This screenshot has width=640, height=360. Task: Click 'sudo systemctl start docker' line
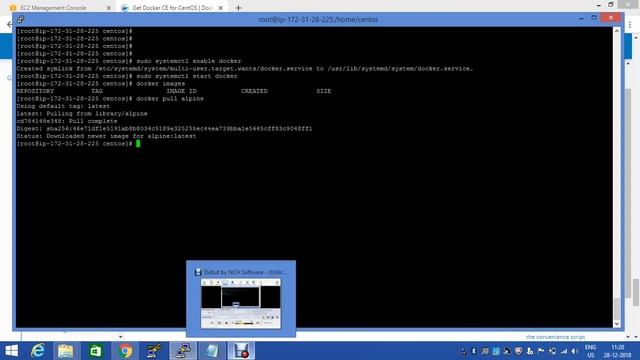[127, 76]
